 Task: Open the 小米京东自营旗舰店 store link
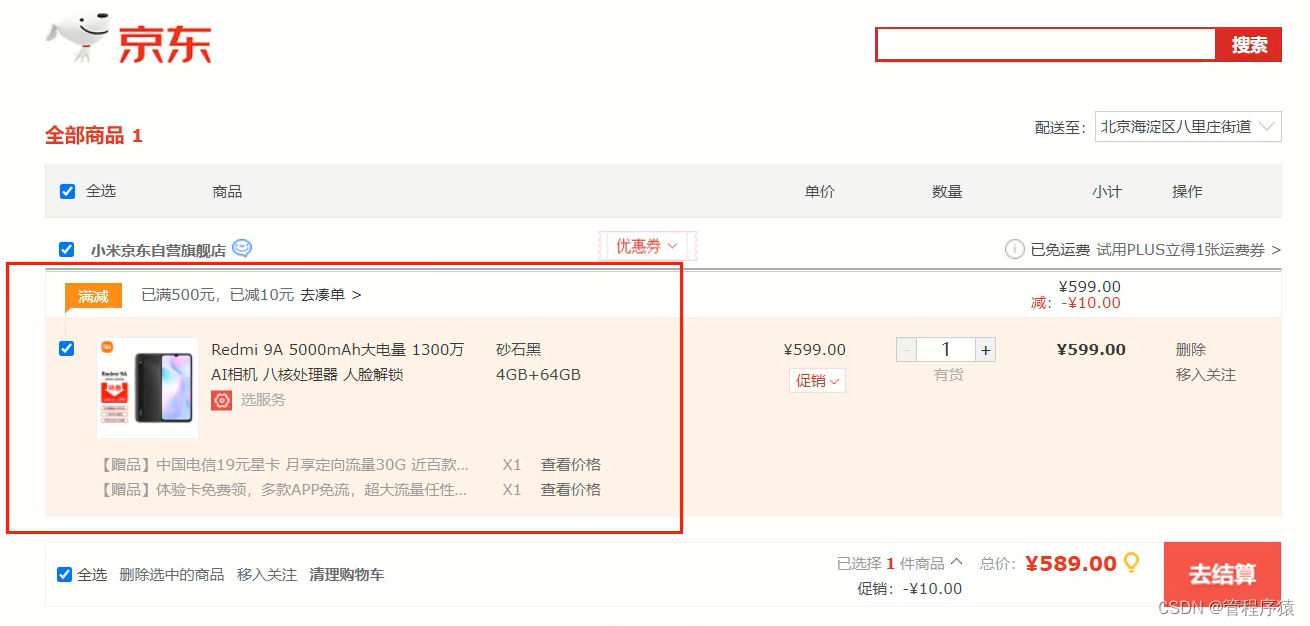point(158,250)
